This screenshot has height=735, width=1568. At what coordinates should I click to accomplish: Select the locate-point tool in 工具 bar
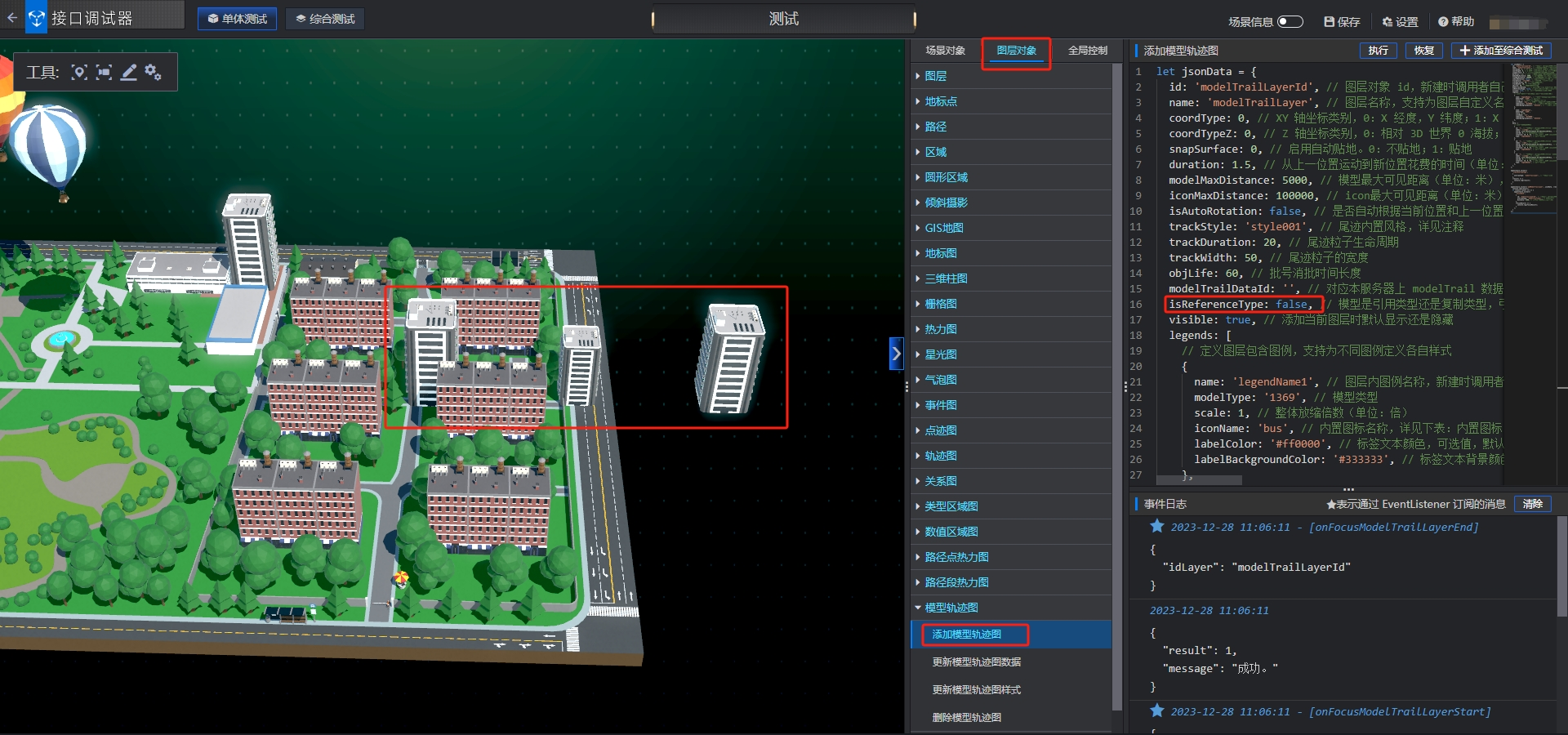[78, 72]
